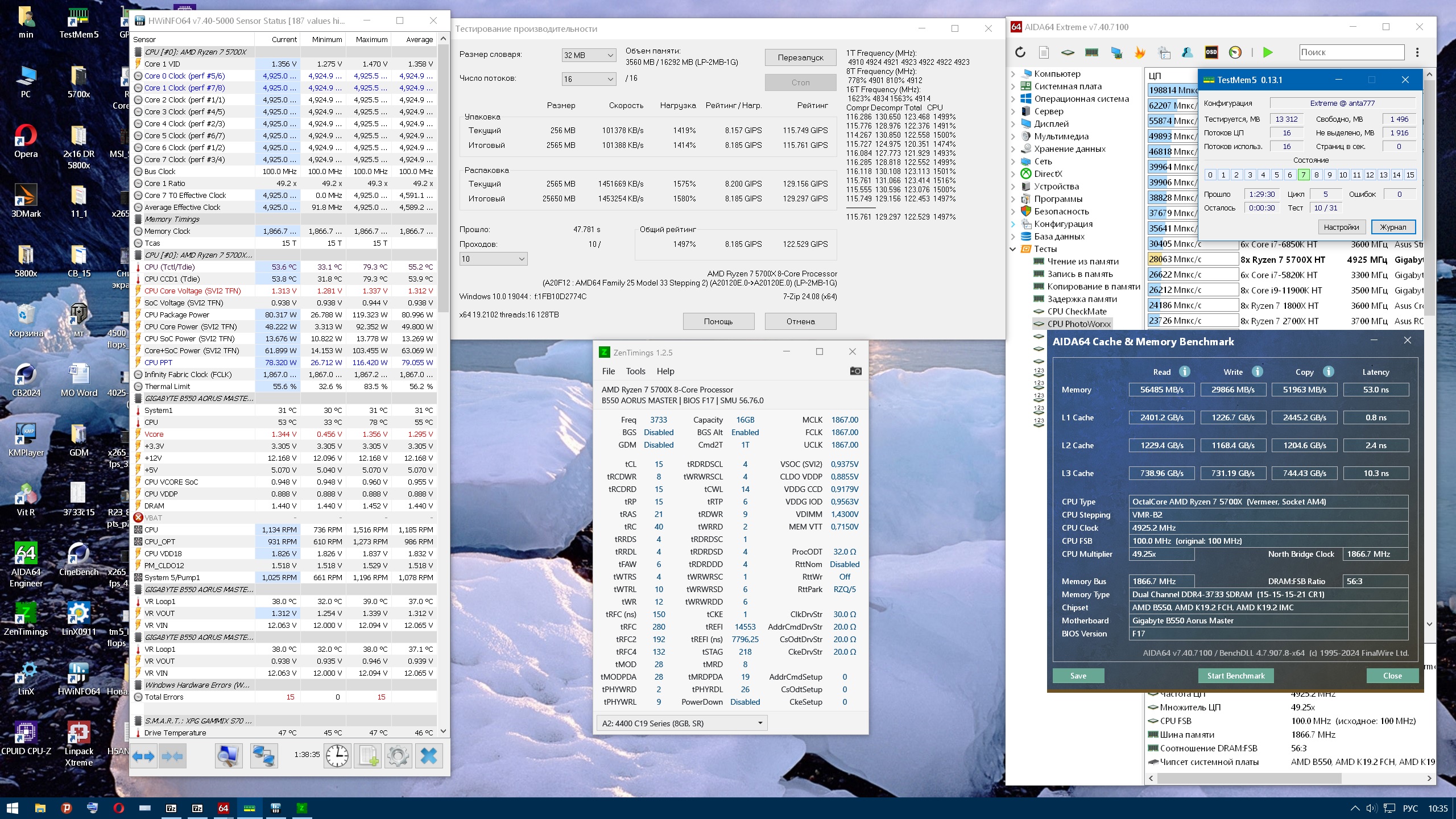Click the Start Benchmark button
Image resolution: width=1456 pixels, height=819 pixels.
[x=1235, y=676]
